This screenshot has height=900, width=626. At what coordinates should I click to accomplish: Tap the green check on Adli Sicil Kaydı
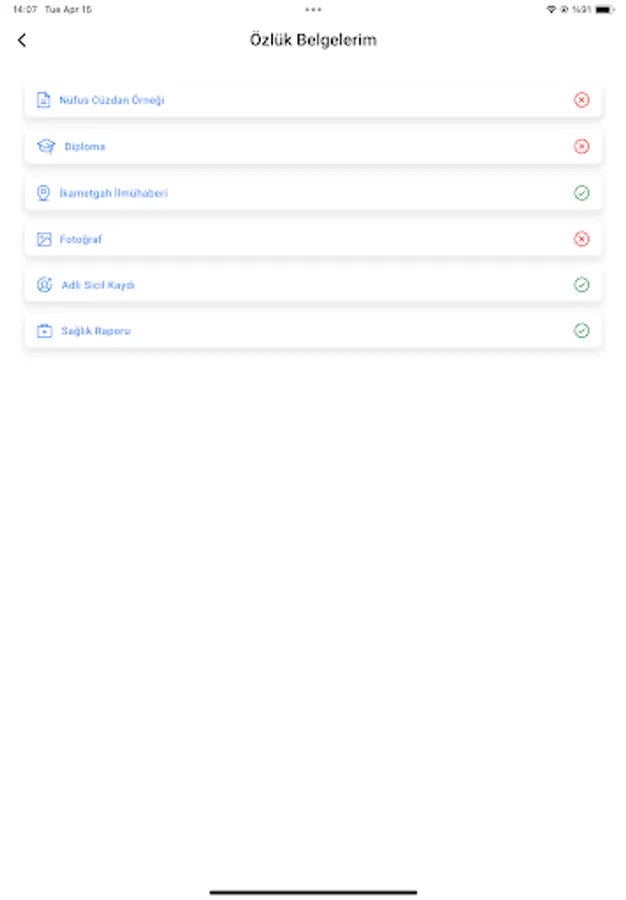point(581,285)
